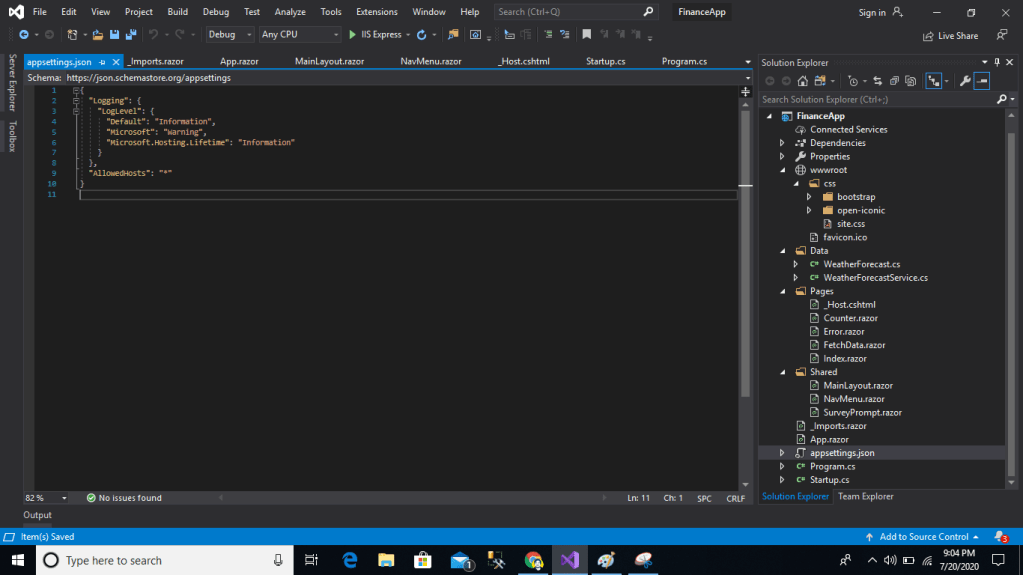Toggle Preview Selected Items in Solution Explorer
This screenshot has width=1023, height=575.
982,81
